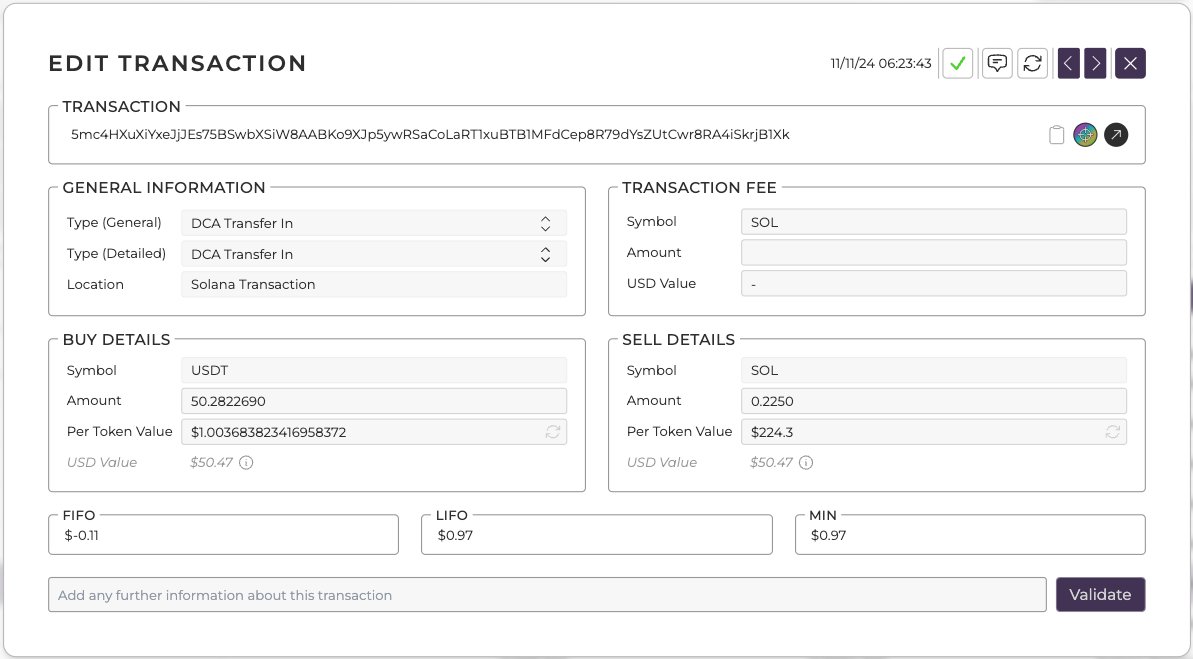1193x659 pixels.
Task: Select the transaction hash text
Action: pyautogui.click(x=430, y=135)
